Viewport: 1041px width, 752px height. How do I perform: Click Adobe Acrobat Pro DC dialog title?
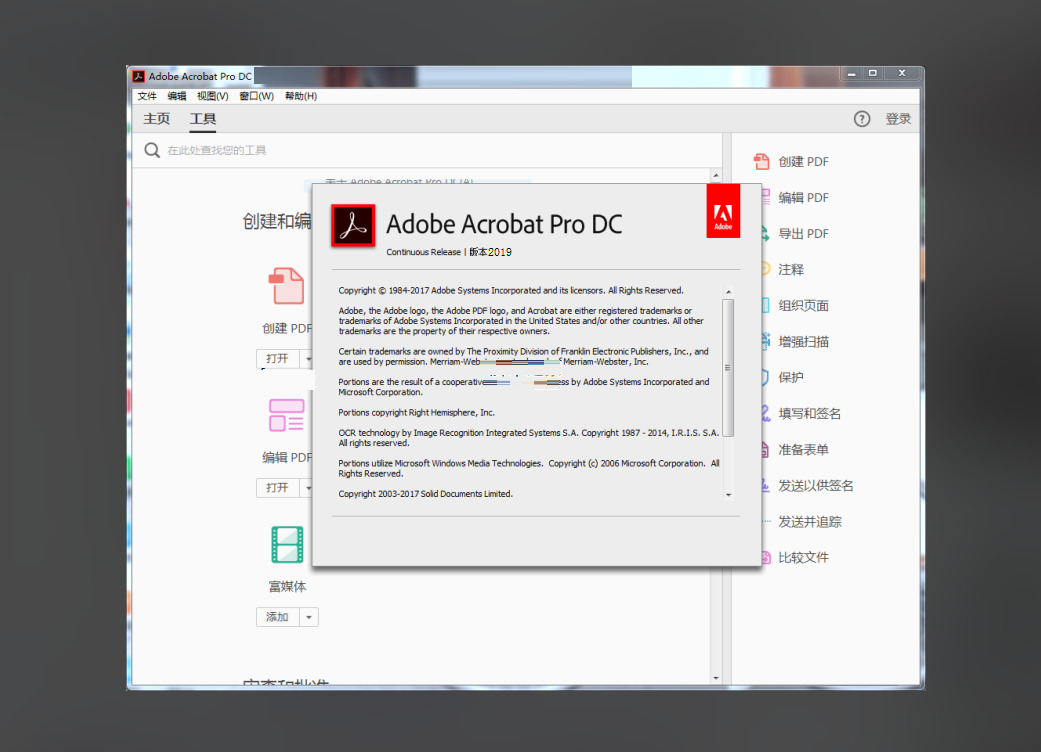coord(505,224)
